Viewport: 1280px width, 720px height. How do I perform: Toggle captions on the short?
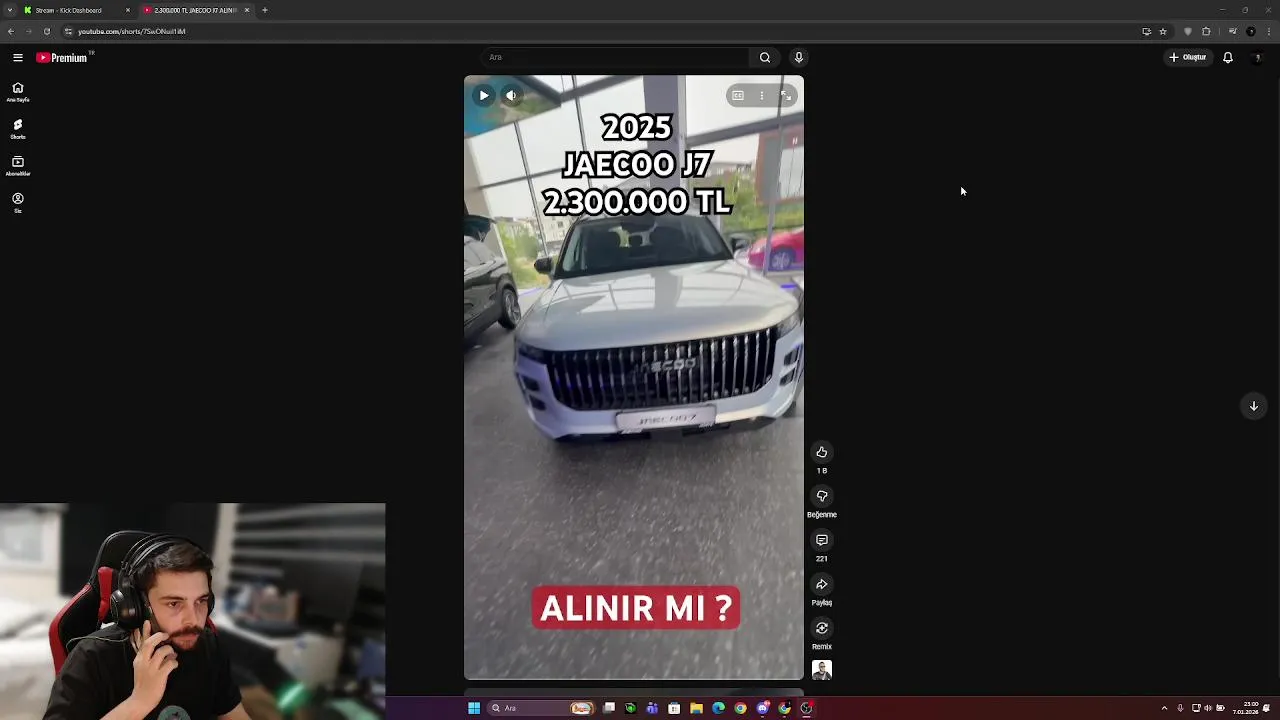click(x=738, y=96)
